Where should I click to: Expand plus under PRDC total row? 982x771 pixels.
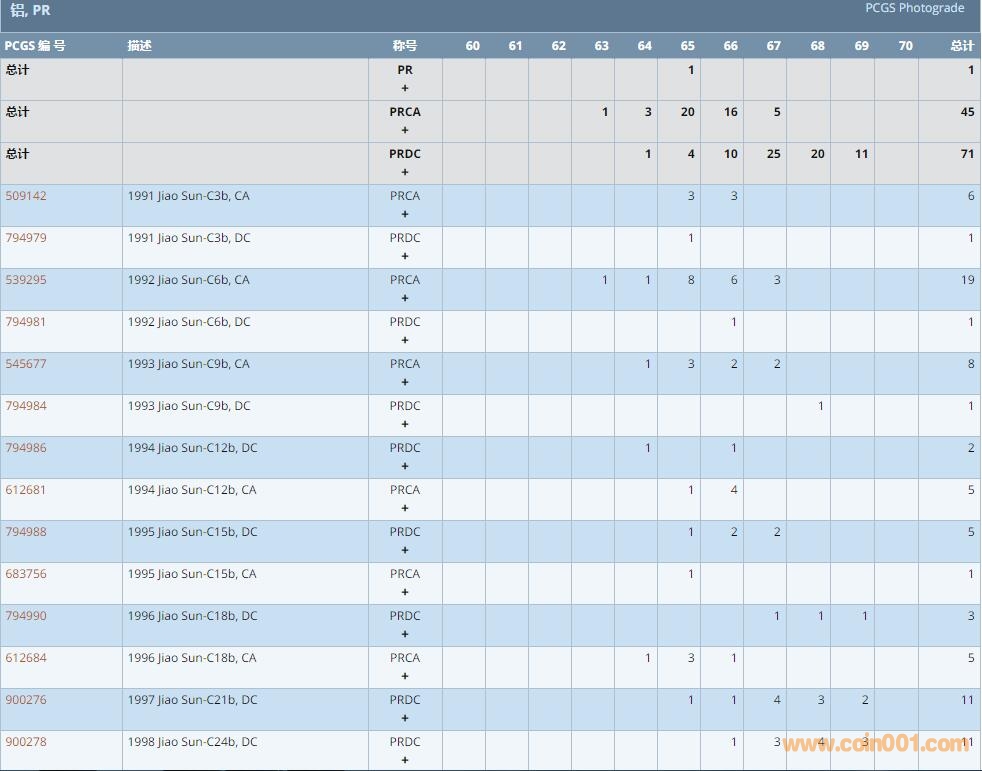tap(405, 172)
